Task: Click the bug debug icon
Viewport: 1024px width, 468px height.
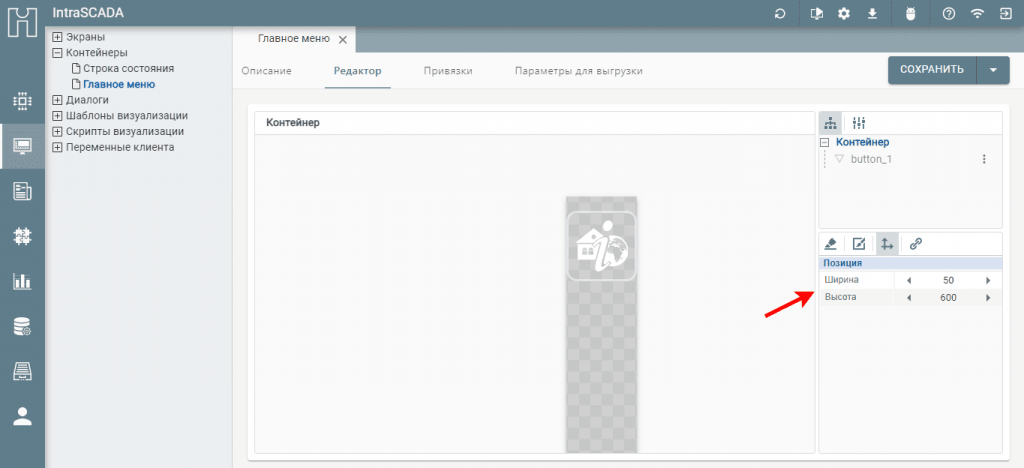Action: point(910,14)
